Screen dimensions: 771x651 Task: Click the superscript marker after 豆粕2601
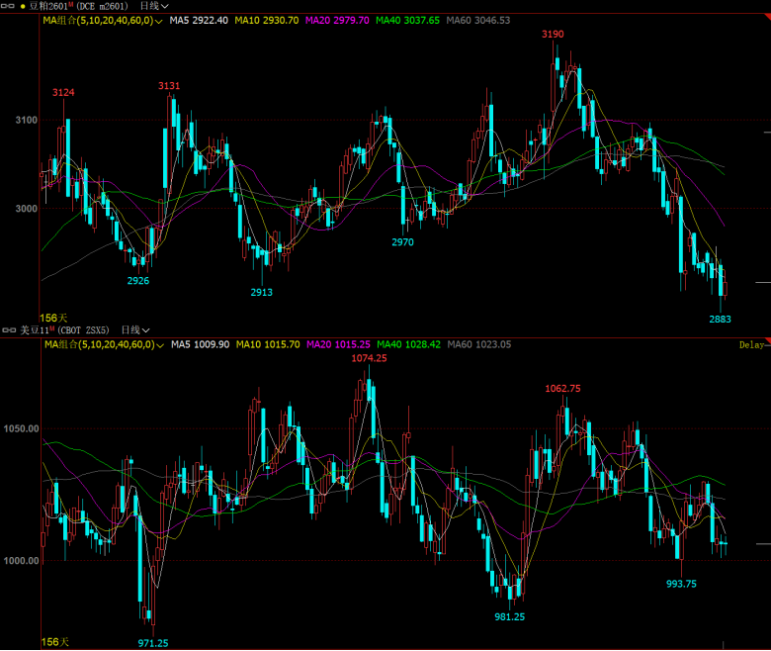pyautogui.click(x=71, y=5)
